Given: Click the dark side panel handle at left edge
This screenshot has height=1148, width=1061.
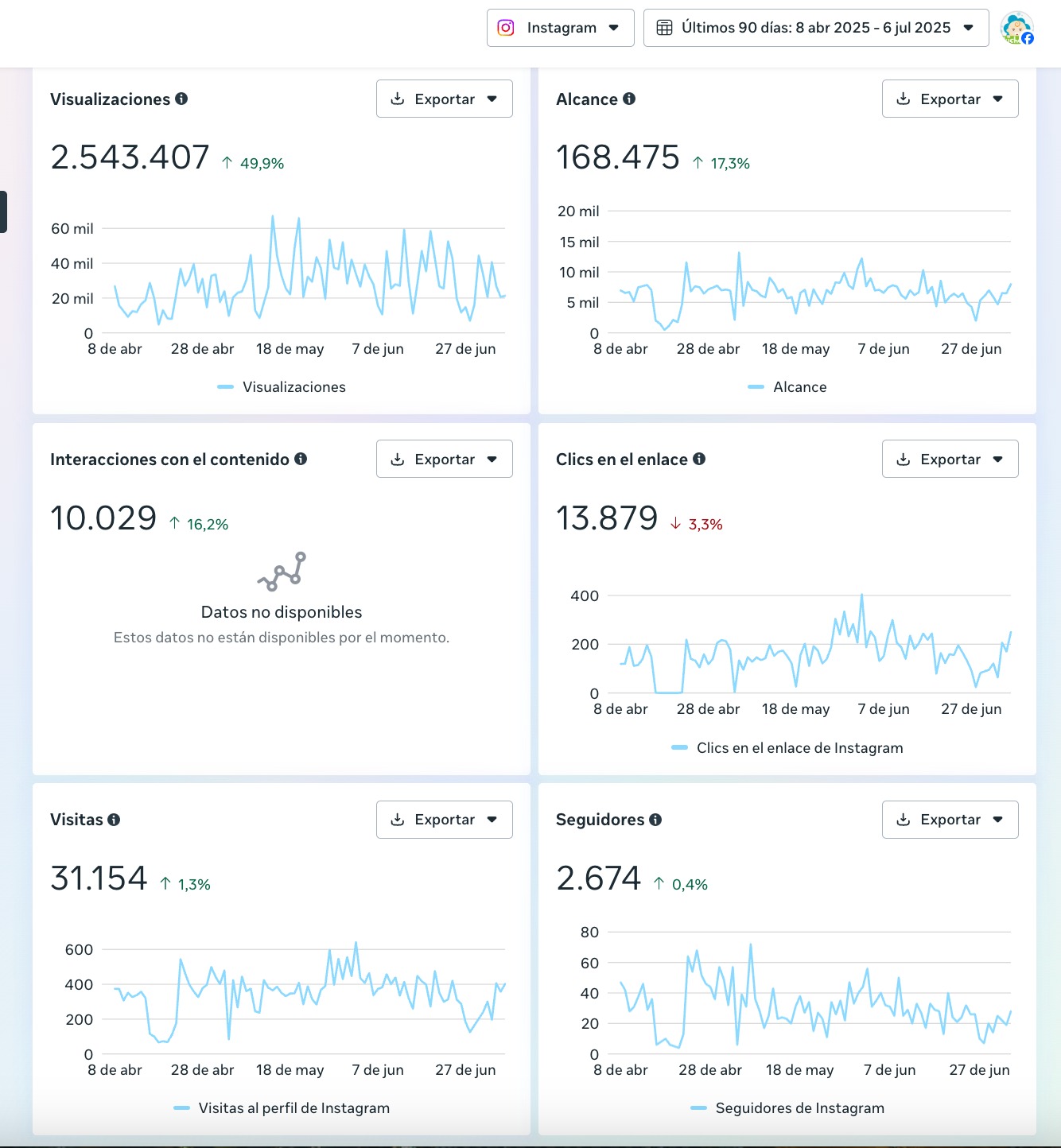Looking at the screenshot, I should click(3, 211).
